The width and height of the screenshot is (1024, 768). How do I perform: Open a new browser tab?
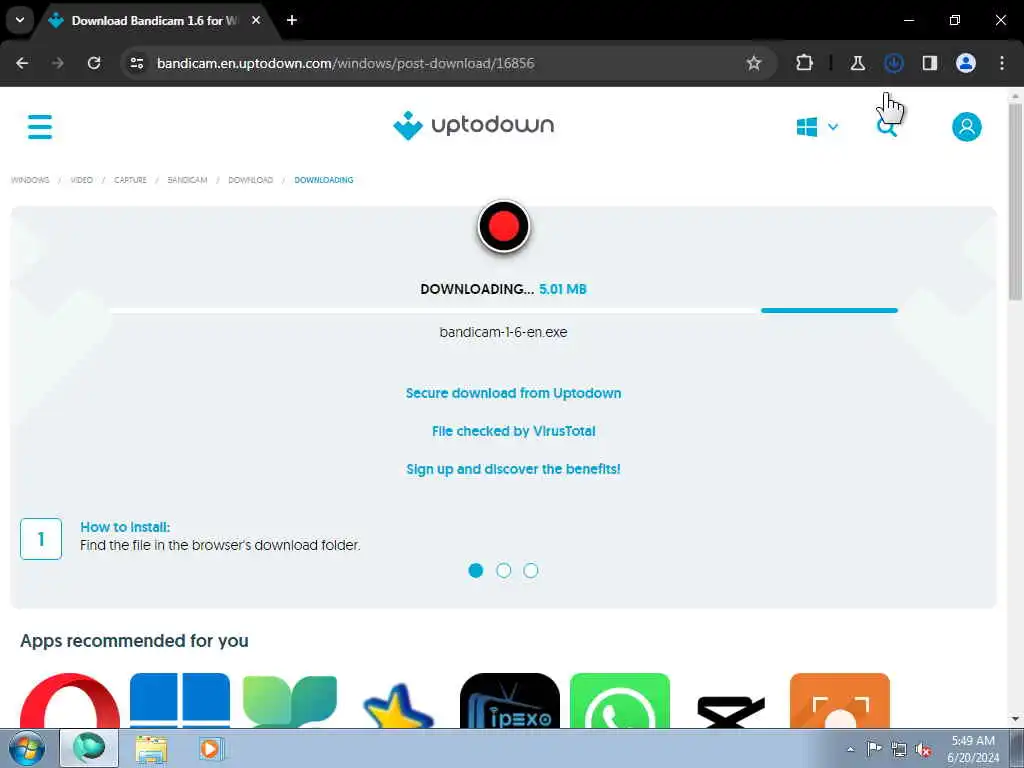click(292, 20)
